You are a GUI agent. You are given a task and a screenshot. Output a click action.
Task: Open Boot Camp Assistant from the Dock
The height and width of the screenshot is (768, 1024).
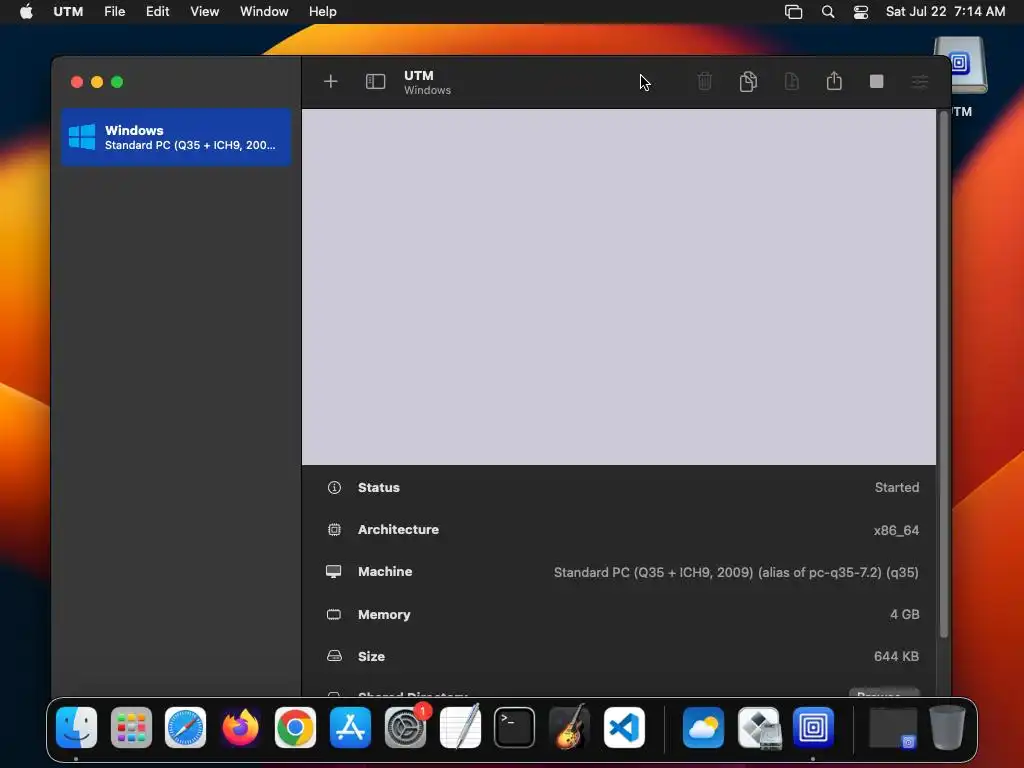(x=759, y=728)
